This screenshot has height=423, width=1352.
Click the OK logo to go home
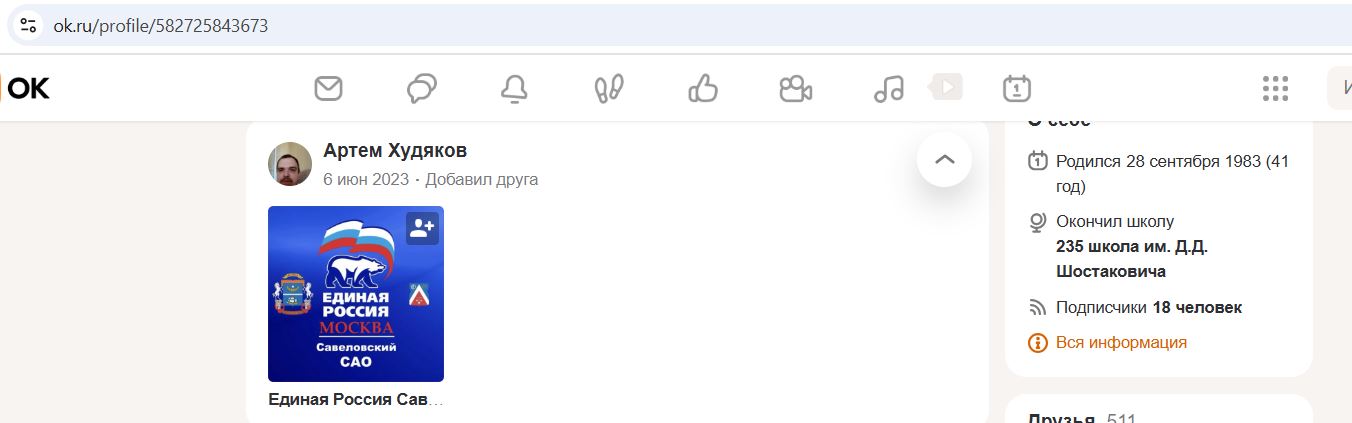click(26, 89)
